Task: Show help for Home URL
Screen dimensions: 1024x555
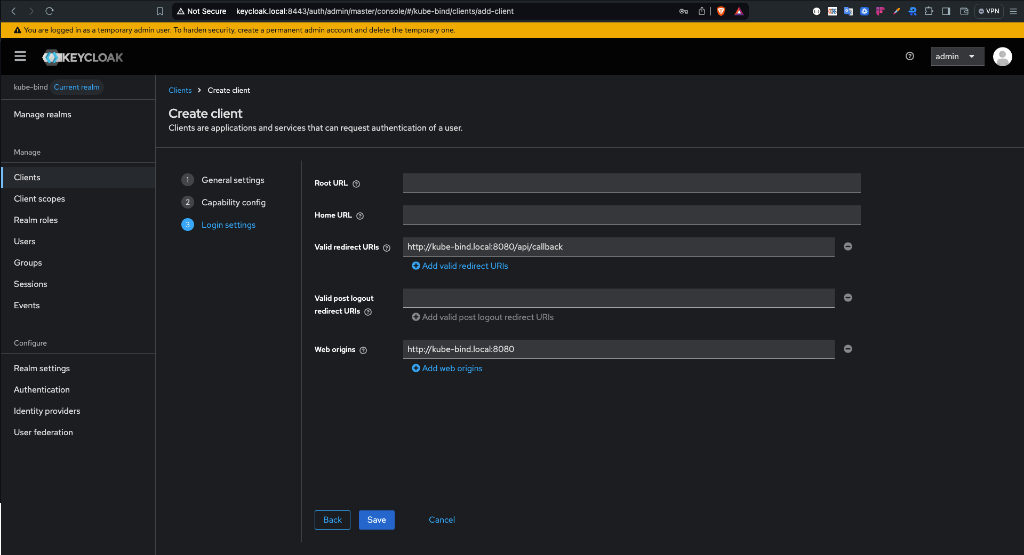Action: click(x=360, y=215)
